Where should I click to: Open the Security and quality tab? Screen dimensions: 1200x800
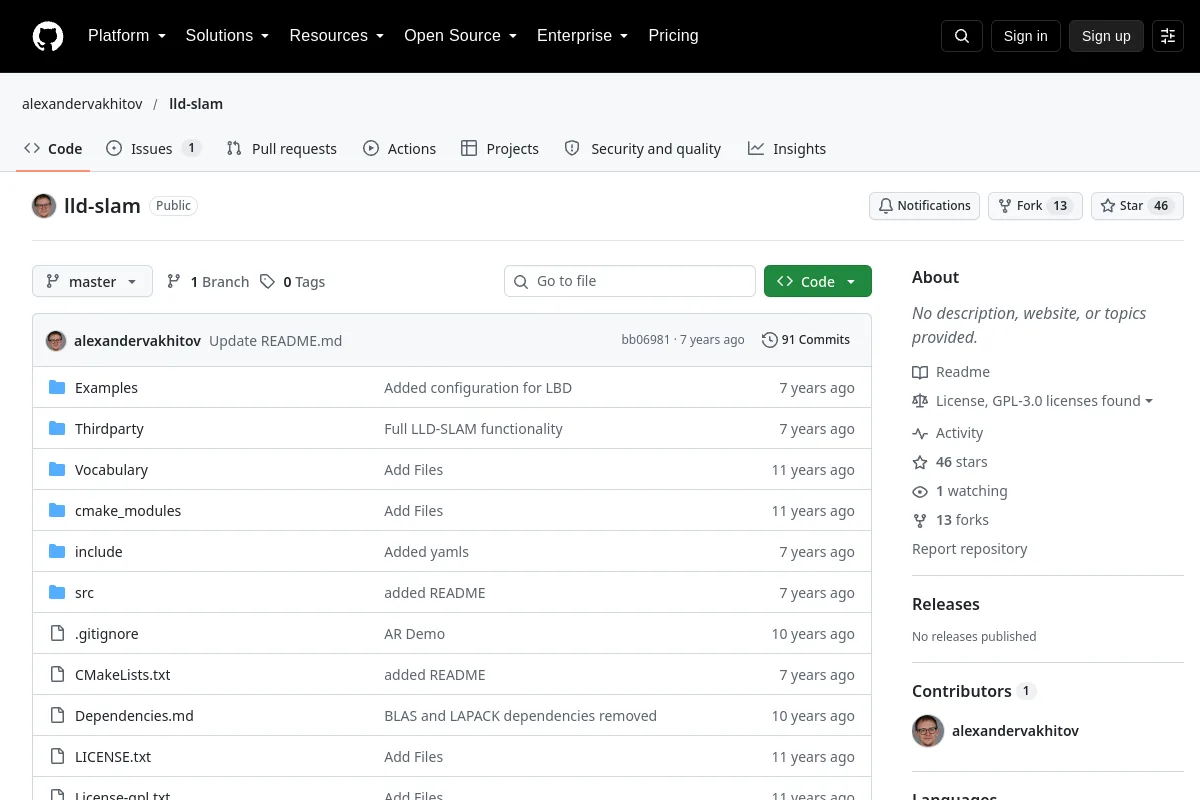click(x=642, y=149)
